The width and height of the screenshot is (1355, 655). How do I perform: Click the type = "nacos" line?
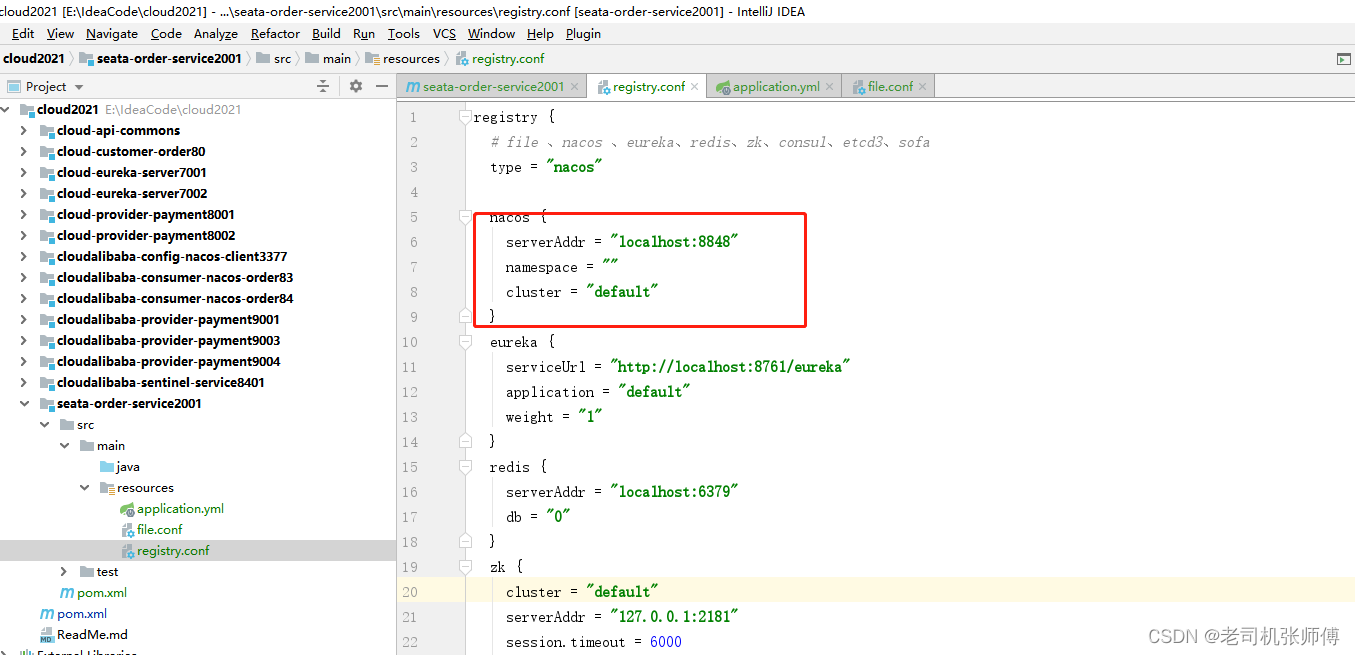546,167
